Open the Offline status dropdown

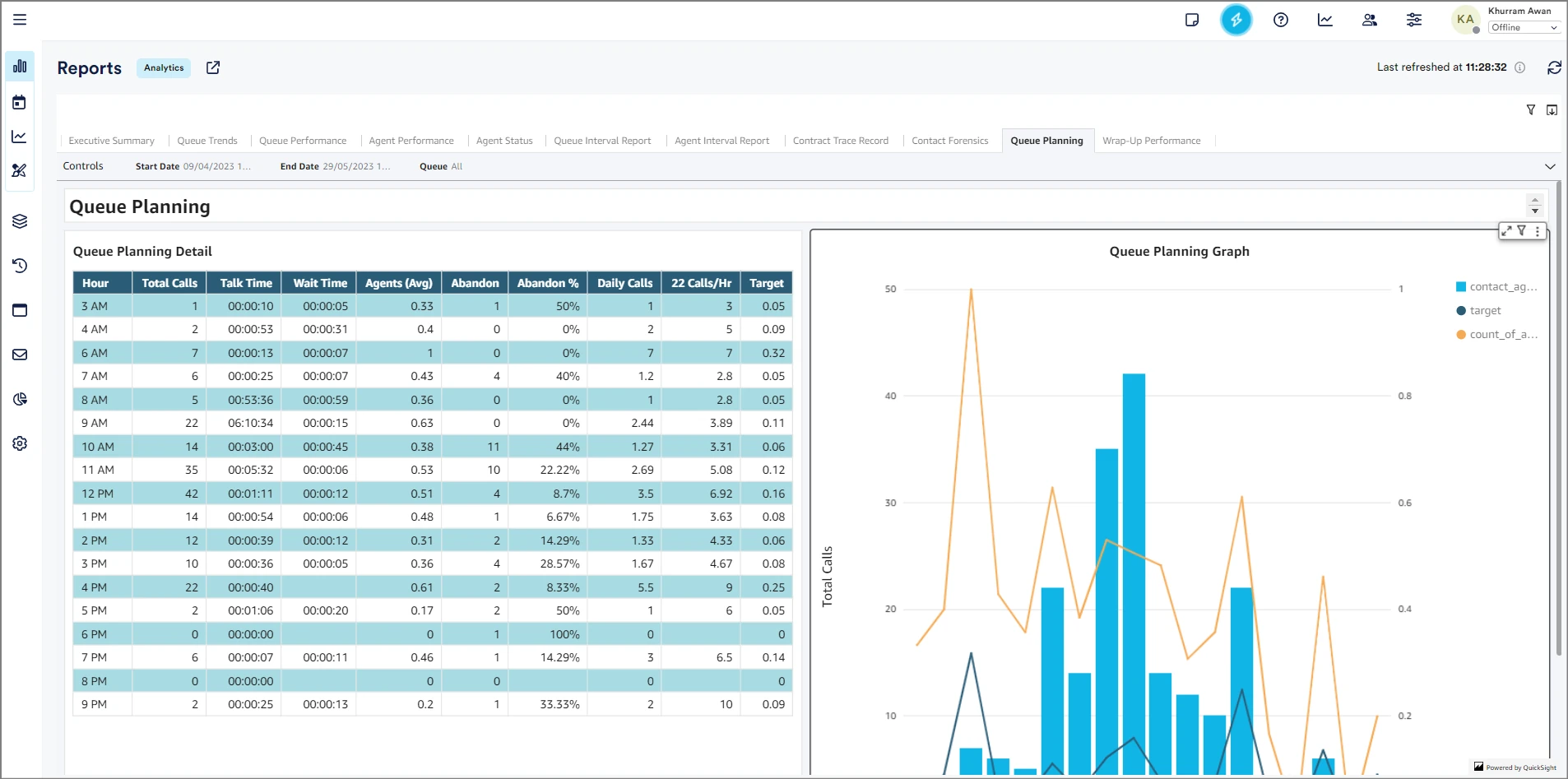[1524, 28]
